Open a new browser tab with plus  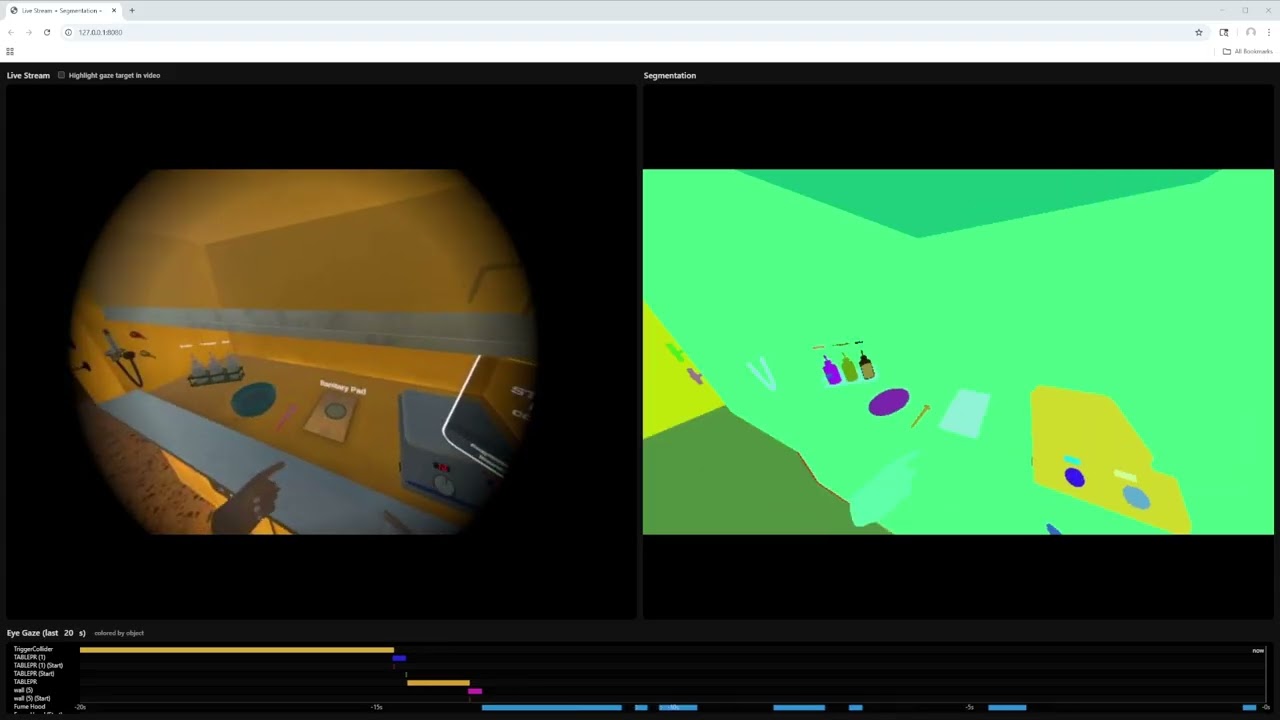click(x=131, y=10)
